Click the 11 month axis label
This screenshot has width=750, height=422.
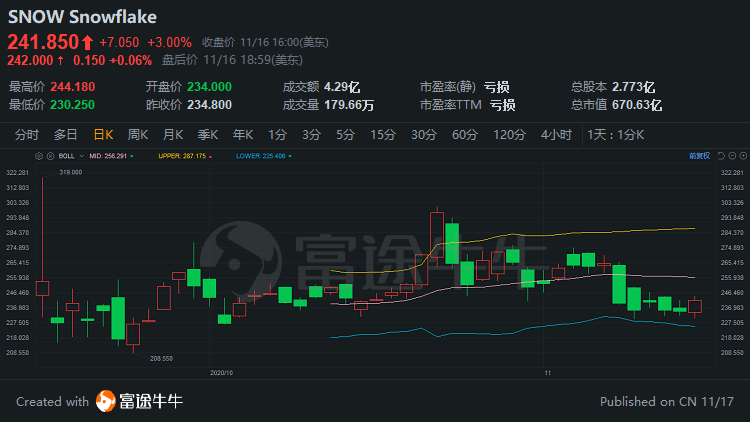tap(548, 373)
